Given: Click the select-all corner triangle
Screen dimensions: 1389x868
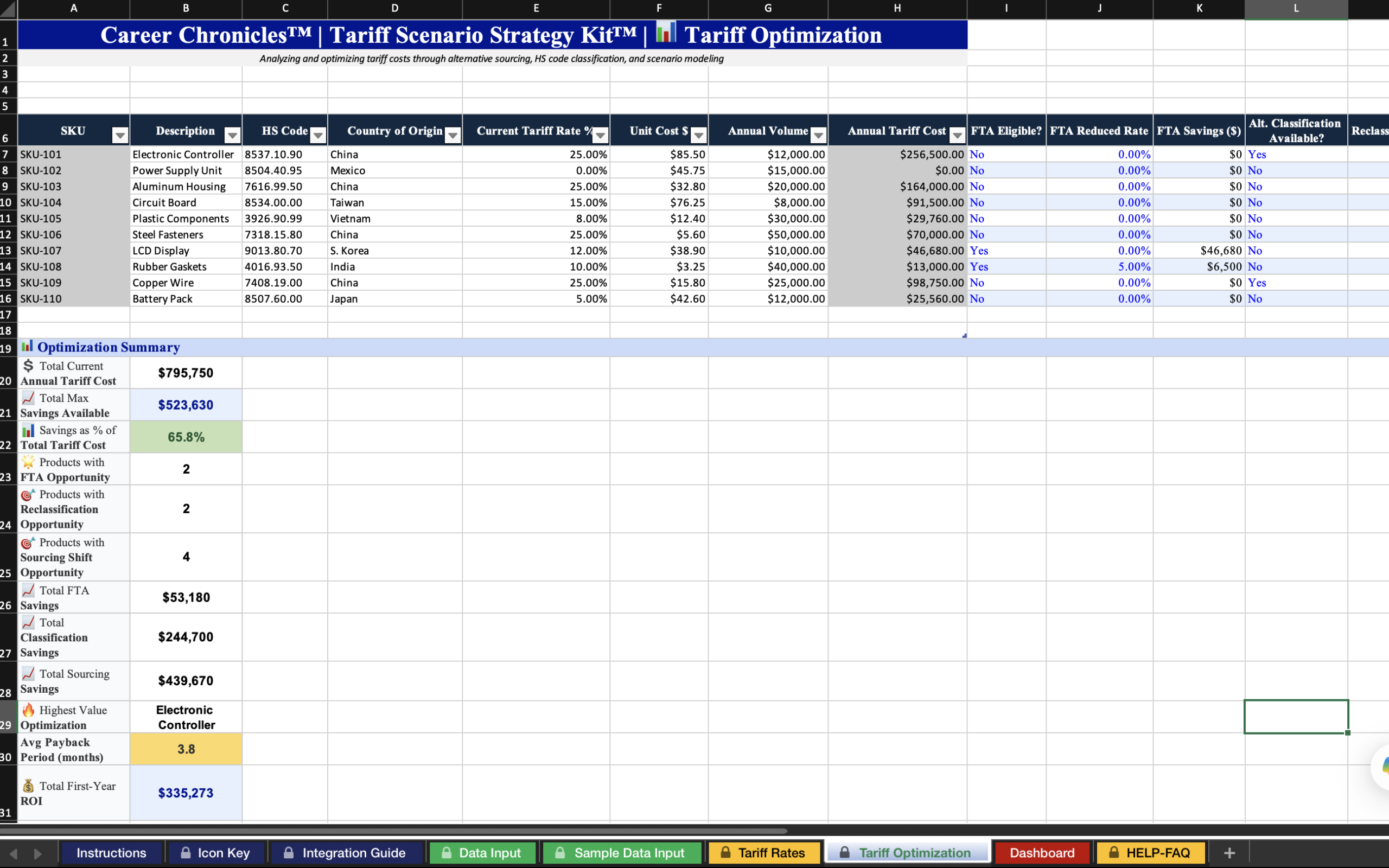Looking at the screenshot, I should (x=8, y=9).
